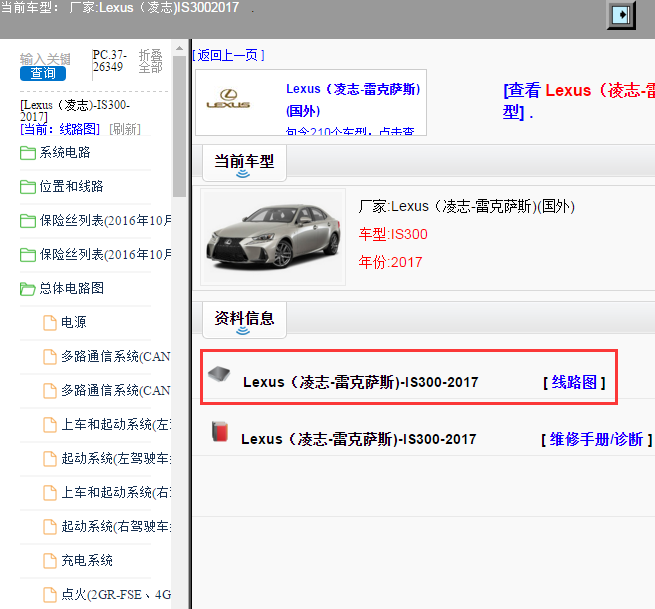Open 起动系统(左驾驶车 document
This screenshot has width=655, height=609.
(116, 458)
